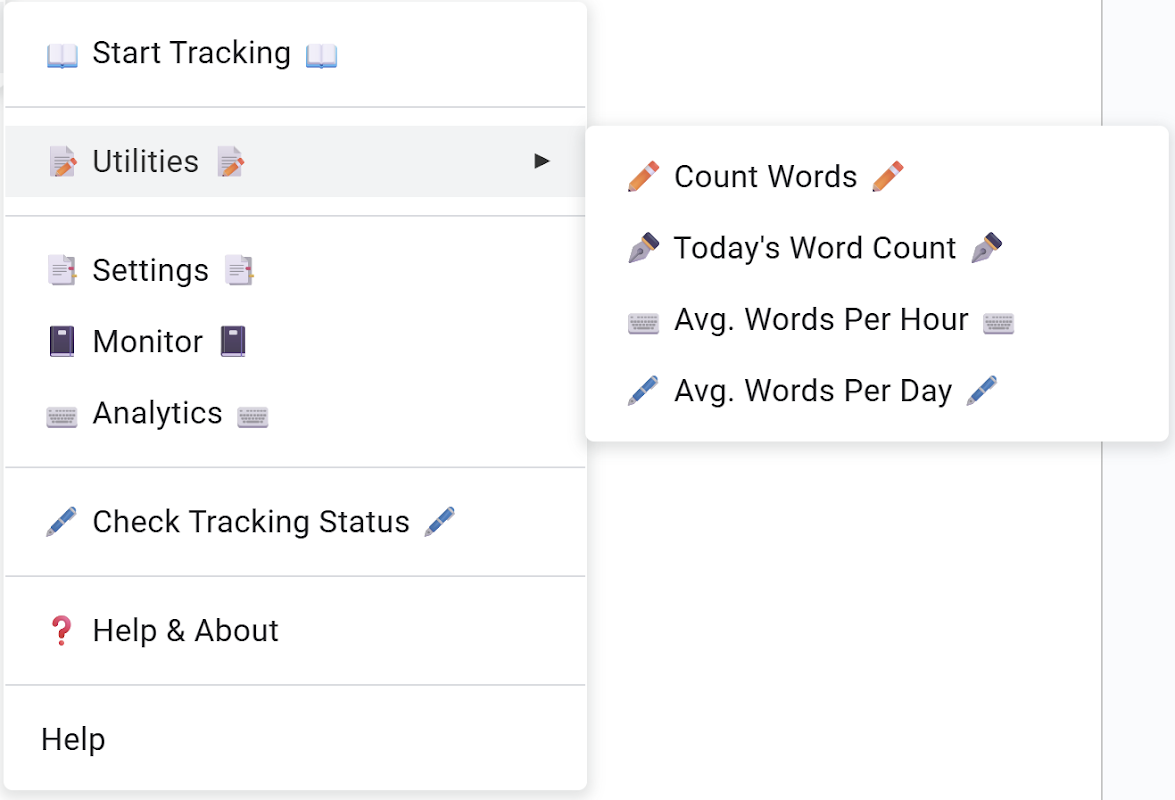Click the keyboard icon left of Analytics
Viewport: 1175px width, 800px height.
[x=62, y=415]
